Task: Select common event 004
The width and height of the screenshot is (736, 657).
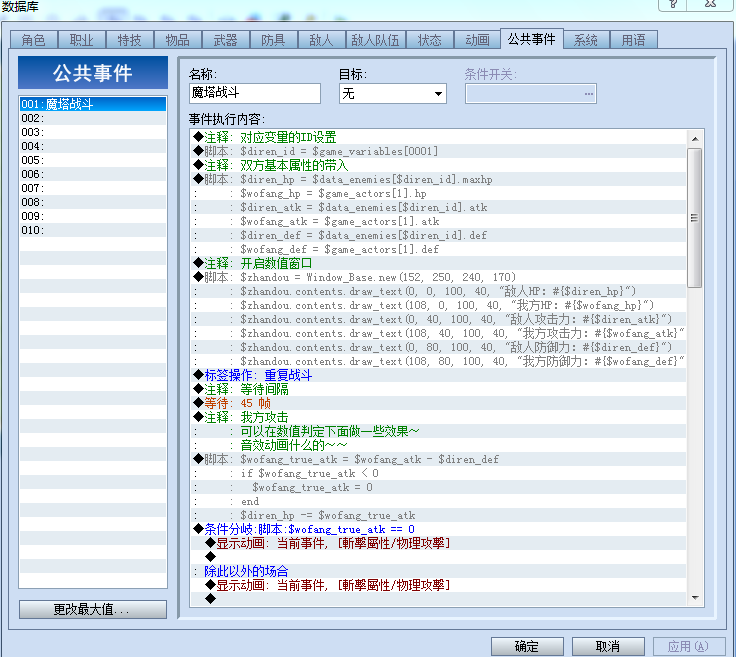Action: 93,146
